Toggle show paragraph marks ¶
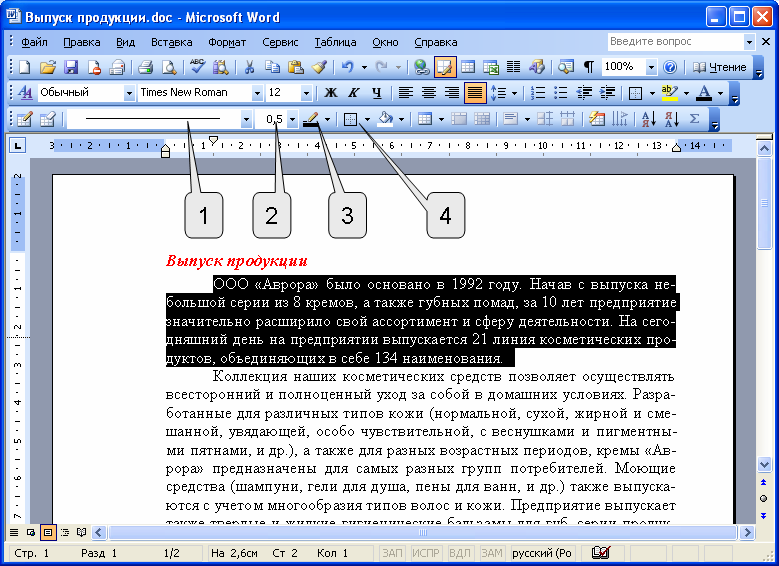This screenshot has width=779, height=566. [588, 67]
